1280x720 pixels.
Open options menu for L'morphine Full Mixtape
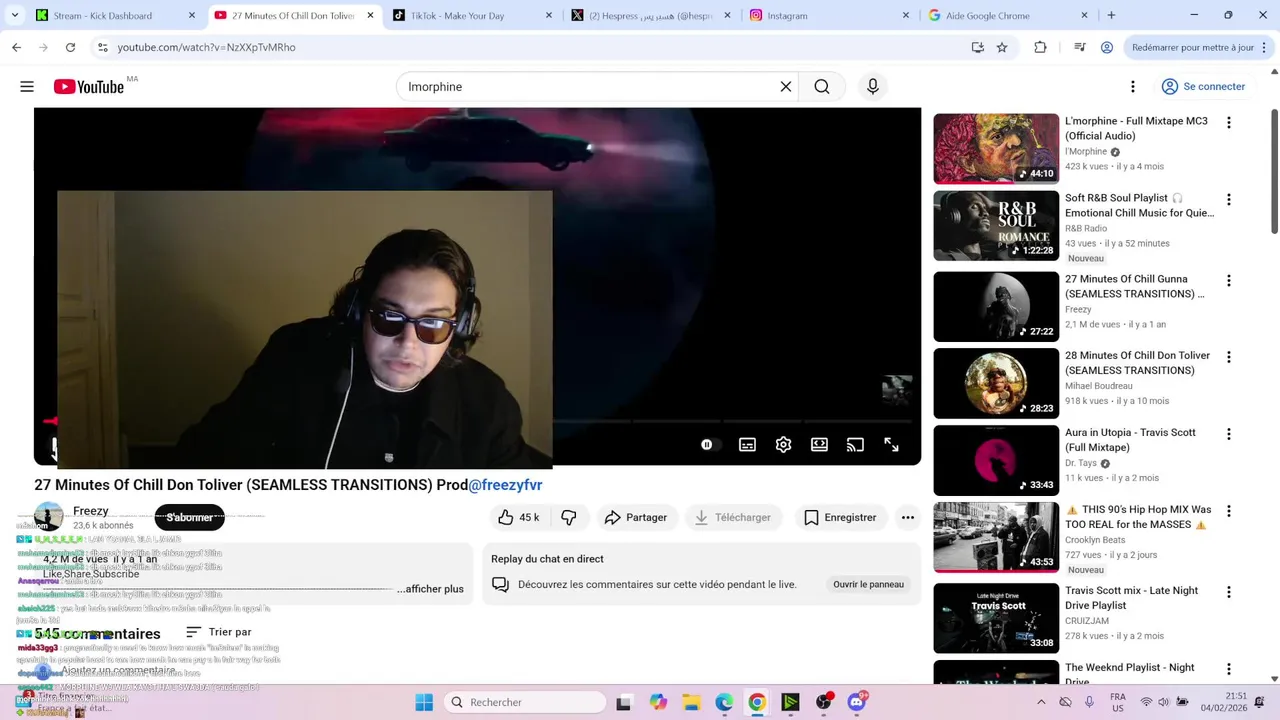pos(1229,123)
